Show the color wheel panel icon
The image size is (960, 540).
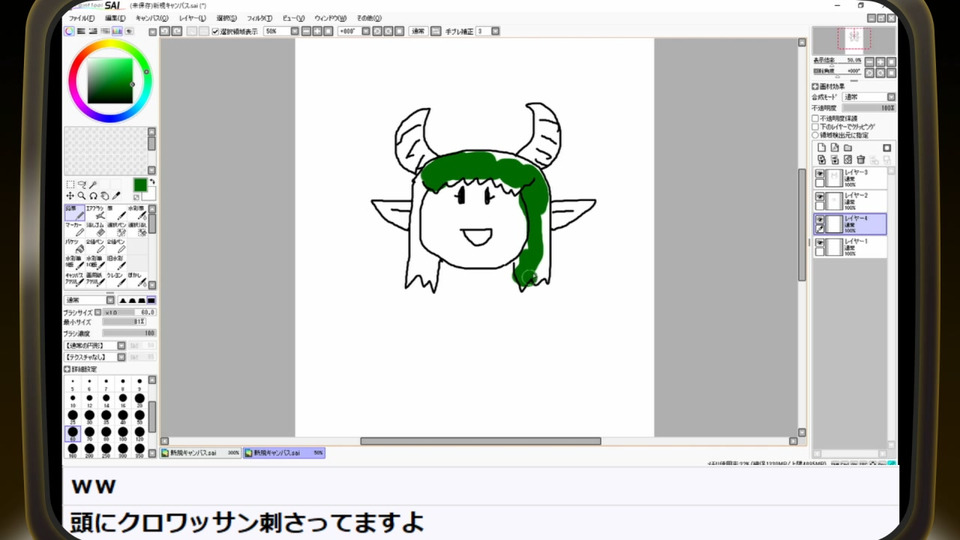pyautogui.click(x=70, y=31)
